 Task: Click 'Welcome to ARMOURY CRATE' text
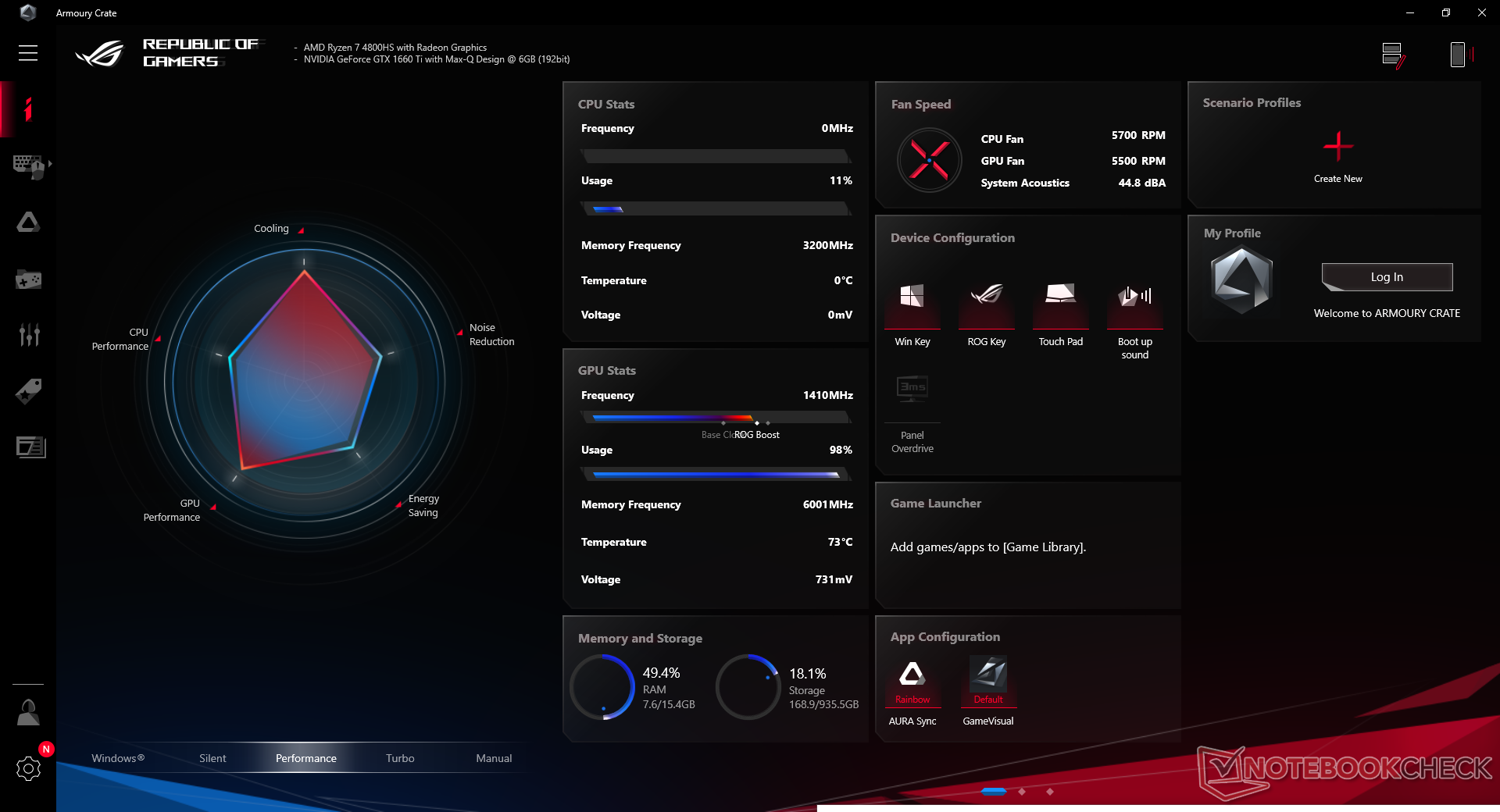tap(1387, 313)
